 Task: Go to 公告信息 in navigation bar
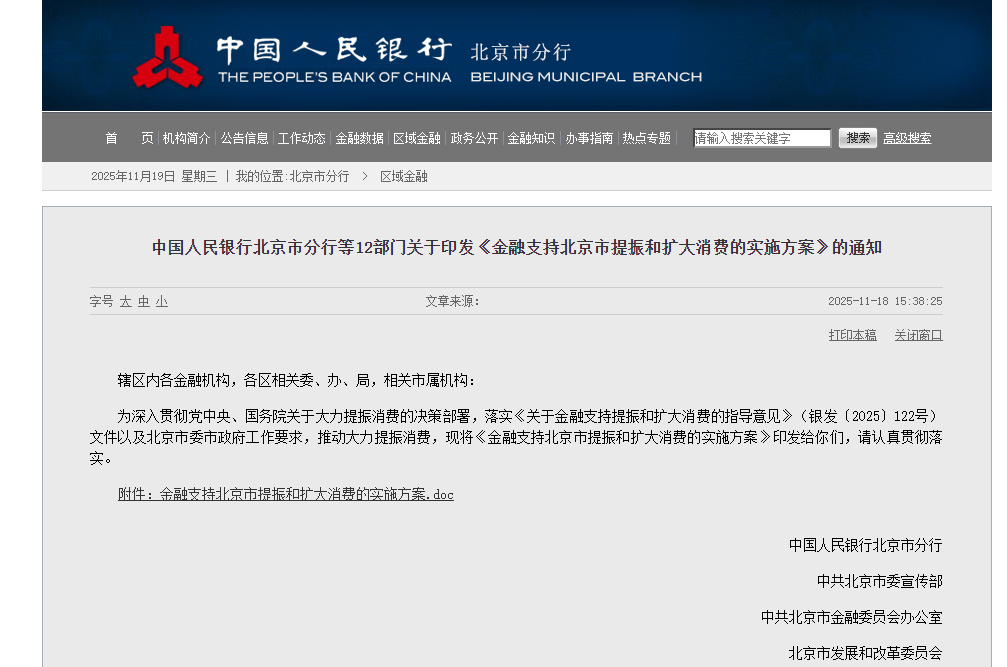coord(245,138)
